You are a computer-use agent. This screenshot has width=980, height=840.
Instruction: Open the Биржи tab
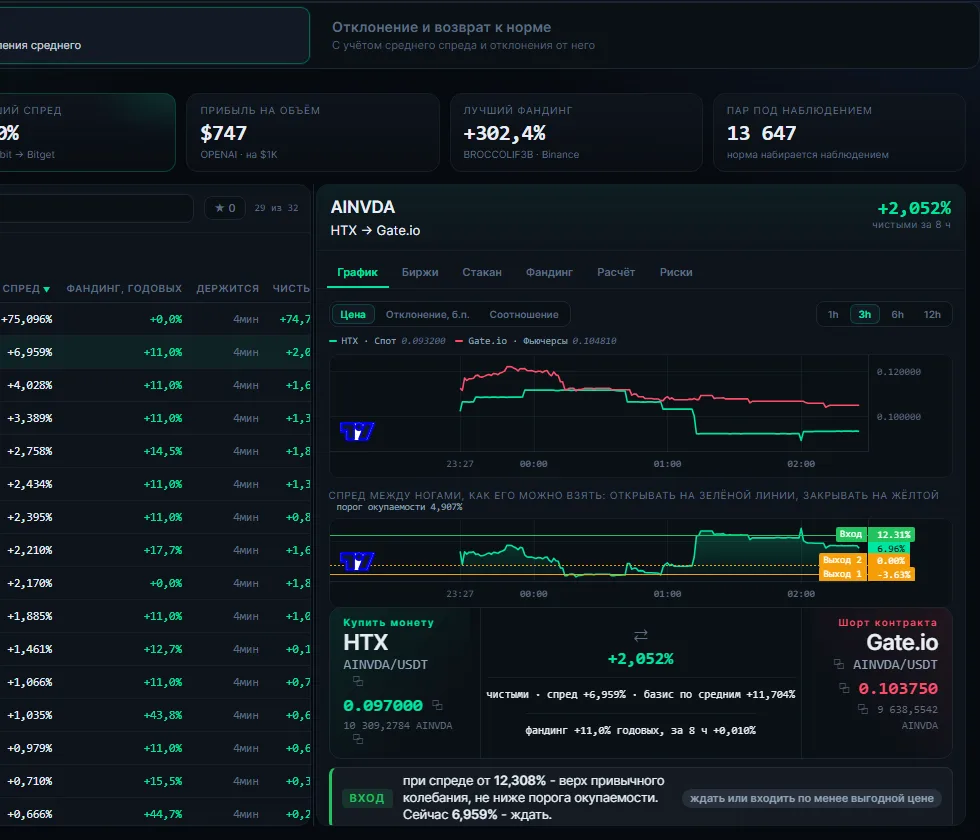click(x=420, y=272)
